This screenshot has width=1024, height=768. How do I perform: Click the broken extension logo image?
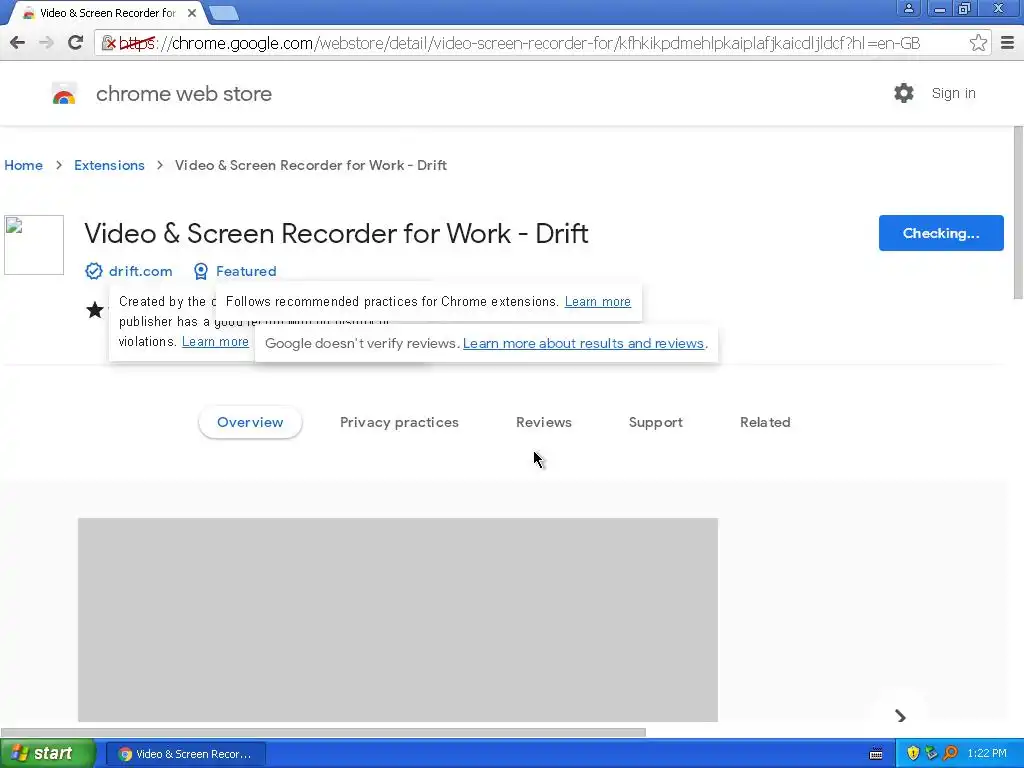coord(34,245)
